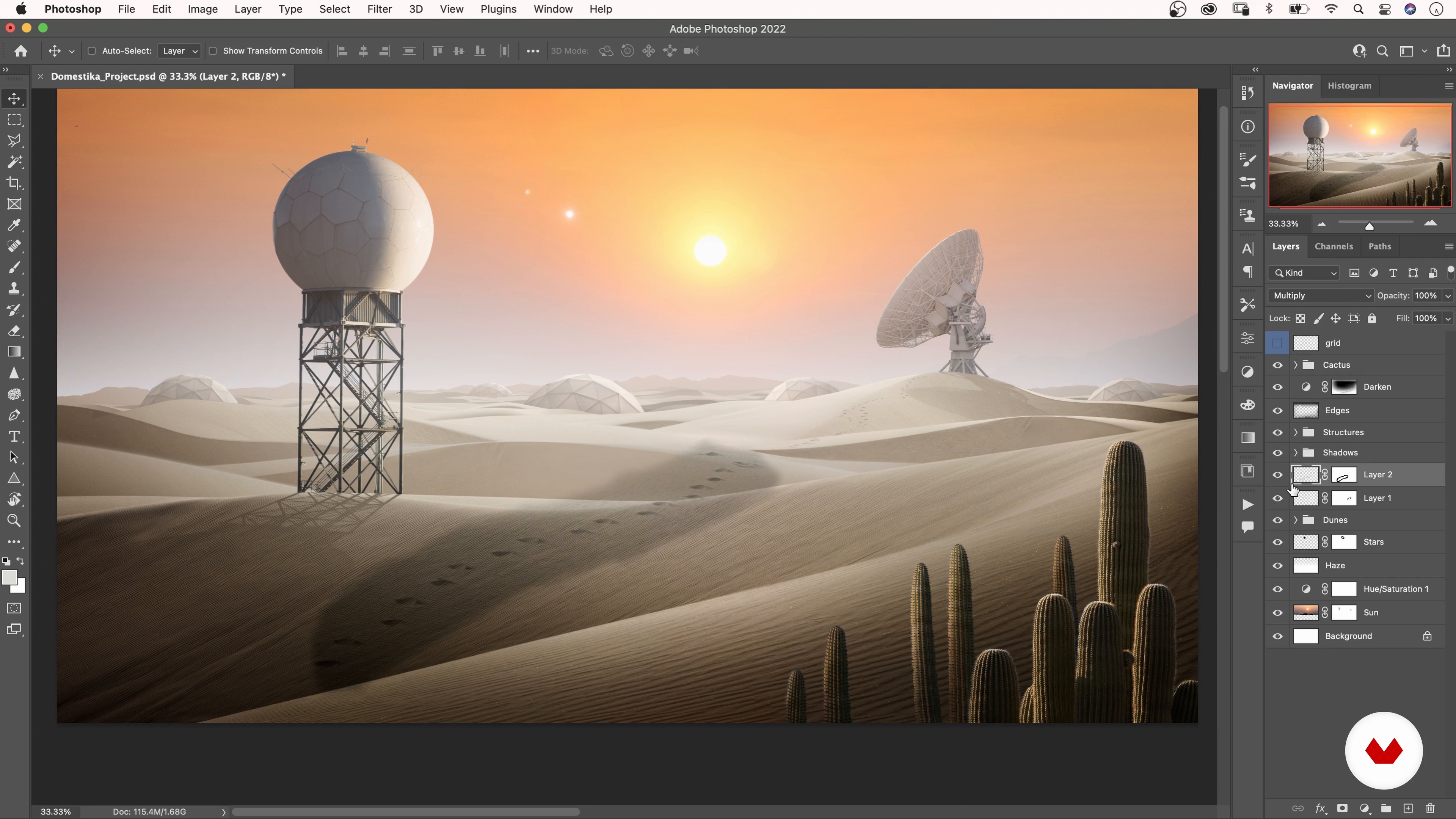Create a new layer icon
1456x819 pixels.
point(1408,808)
